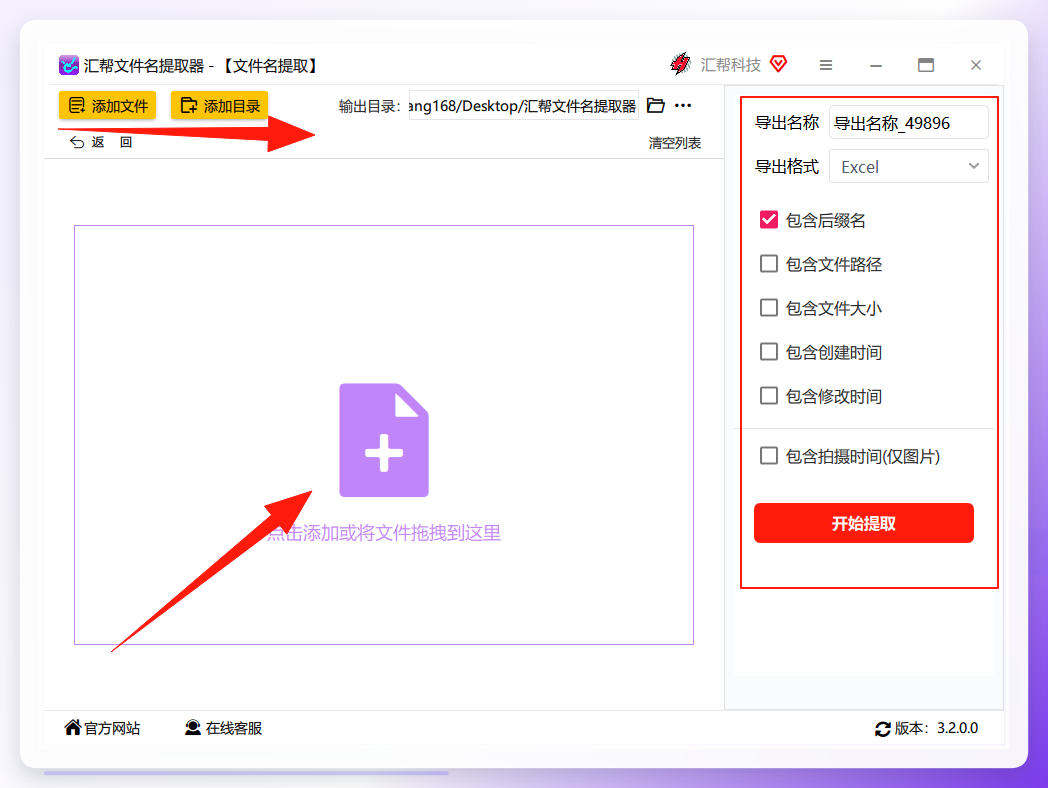Open the 官方网站 link
Screen dimensions: 1048x788
tap(102, 728)
